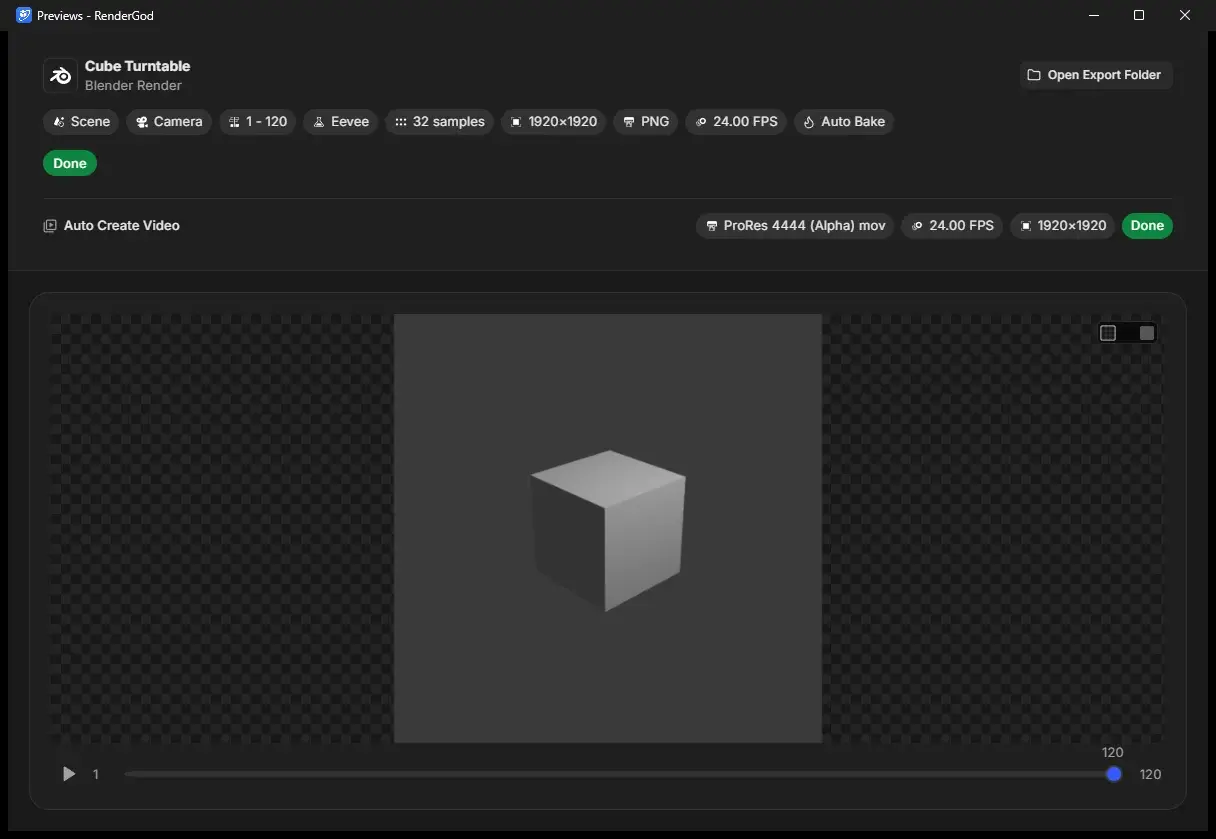Image resolution: width=1216 pixels, height=839 pixels.
Task: Minimize the RenderGod window
Action: coord(1093,15)
